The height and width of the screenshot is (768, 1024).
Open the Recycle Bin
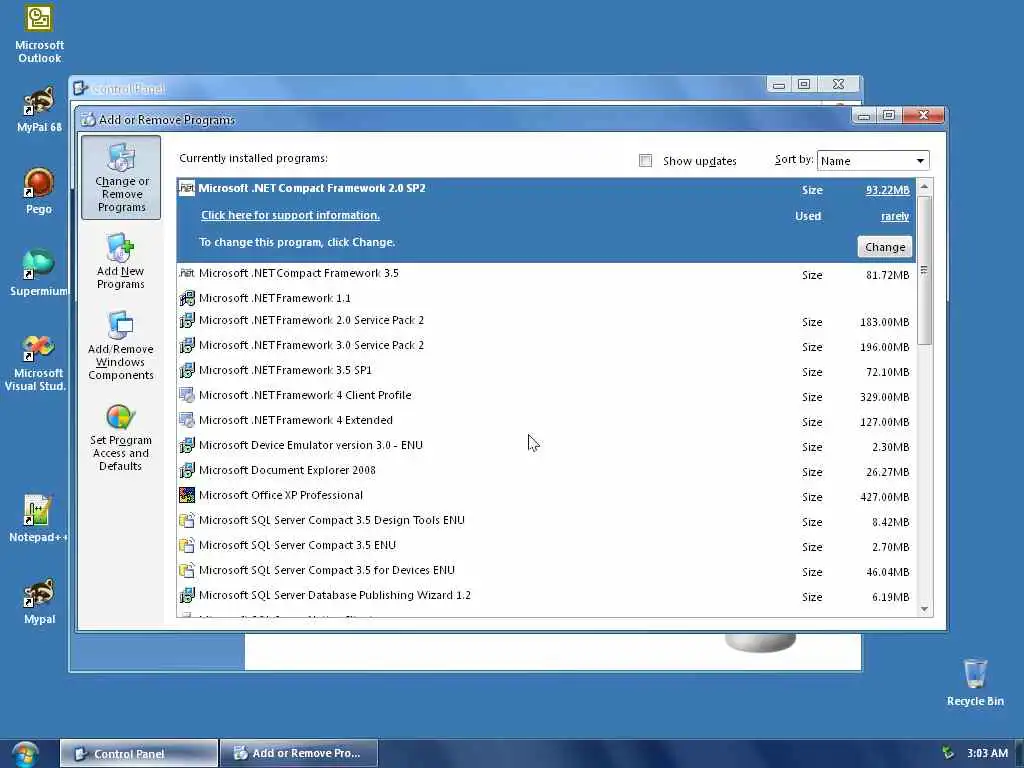point(975,682)
